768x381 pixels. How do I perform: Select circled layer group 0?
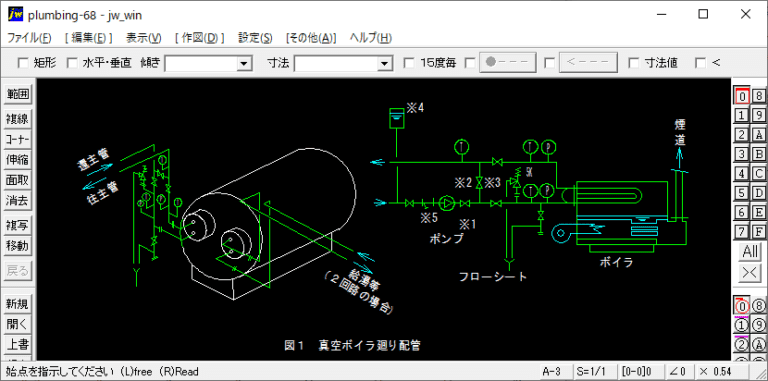coord(742,306)
